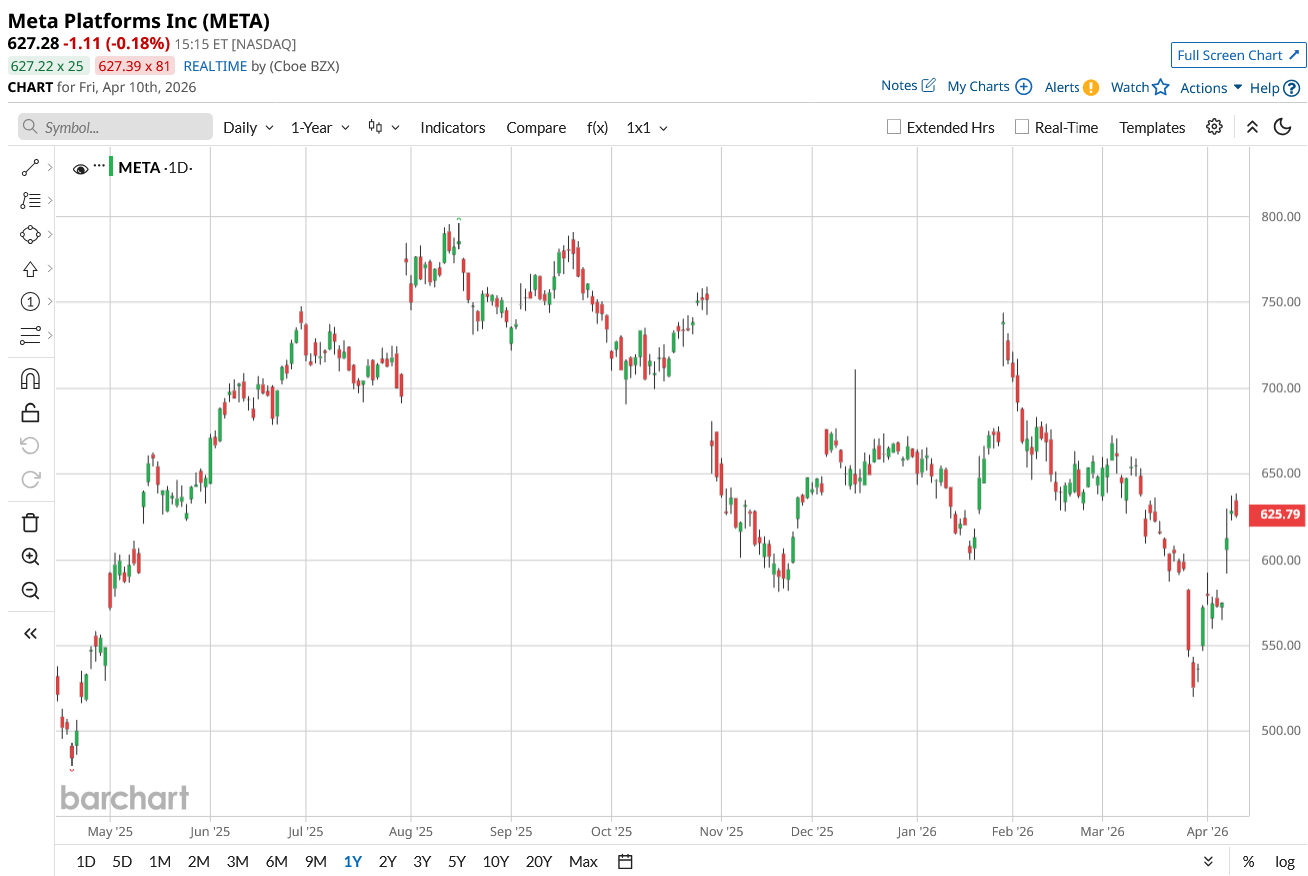Zoom out using the magnifier minus icon
Image resolution: width=1308 pixels, height=876 pixels.
[30, 591]
